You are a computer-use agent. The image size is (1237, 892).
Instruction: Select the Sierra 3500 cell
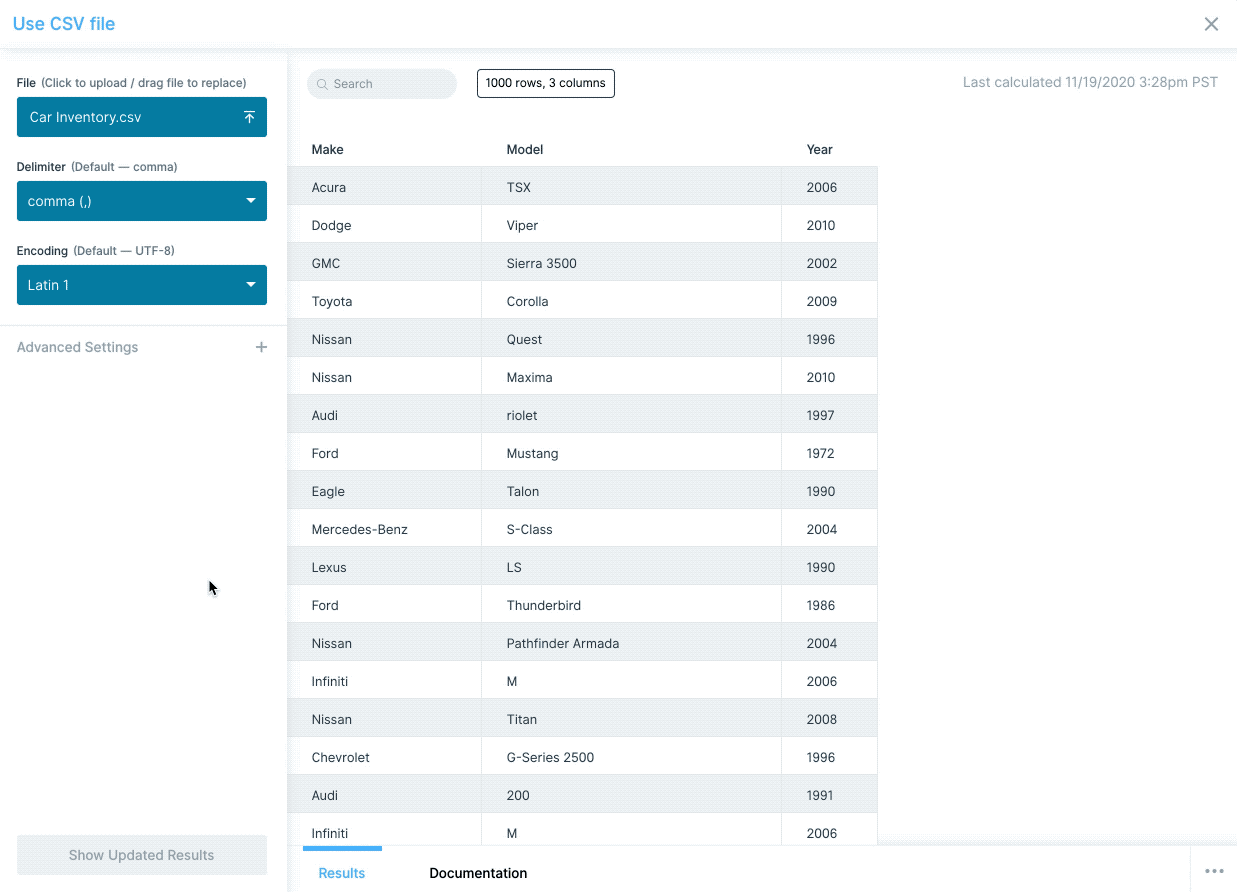pos(632,263)
